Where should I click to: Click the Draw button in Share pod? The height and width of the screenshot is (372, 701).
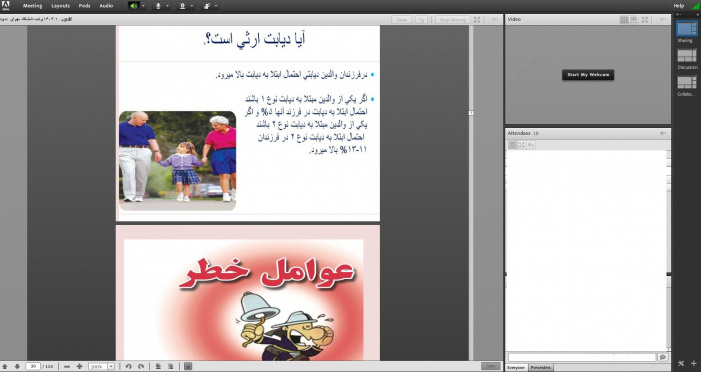[401, 20]
